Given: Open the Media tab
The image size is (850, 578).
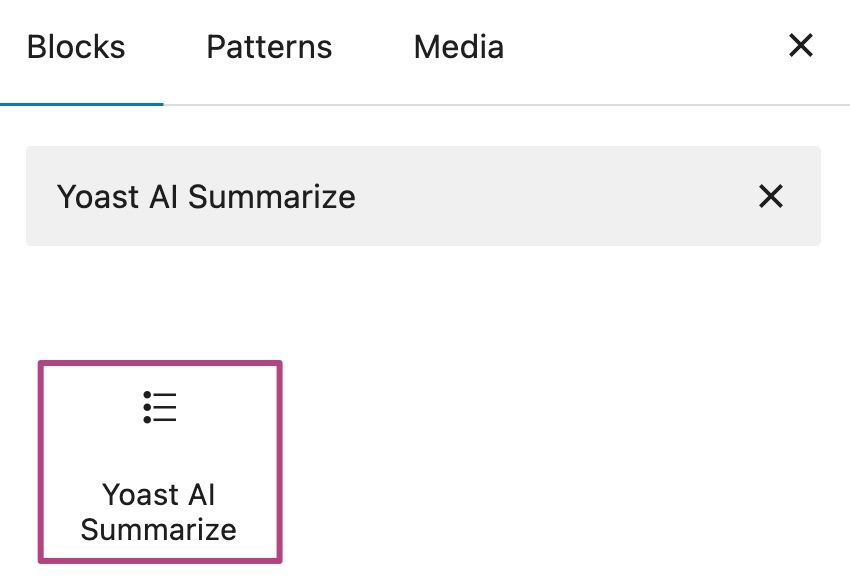Looking at the screenshot, I should [x=458, y=47].
